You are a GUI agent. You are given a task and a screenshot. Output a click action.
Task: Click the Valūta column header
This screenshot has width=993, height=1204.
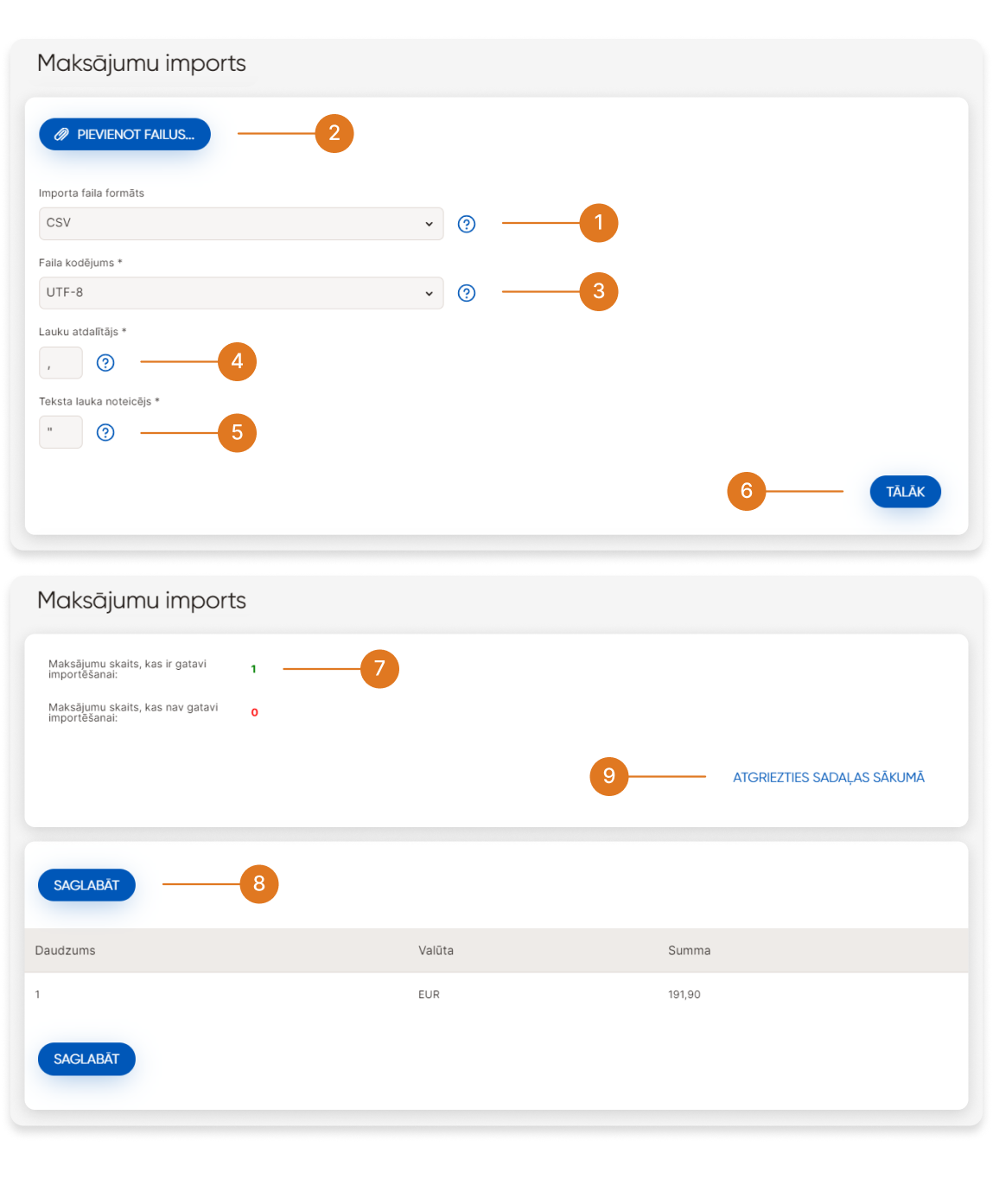pyautogui.click(x=436, y=950)
